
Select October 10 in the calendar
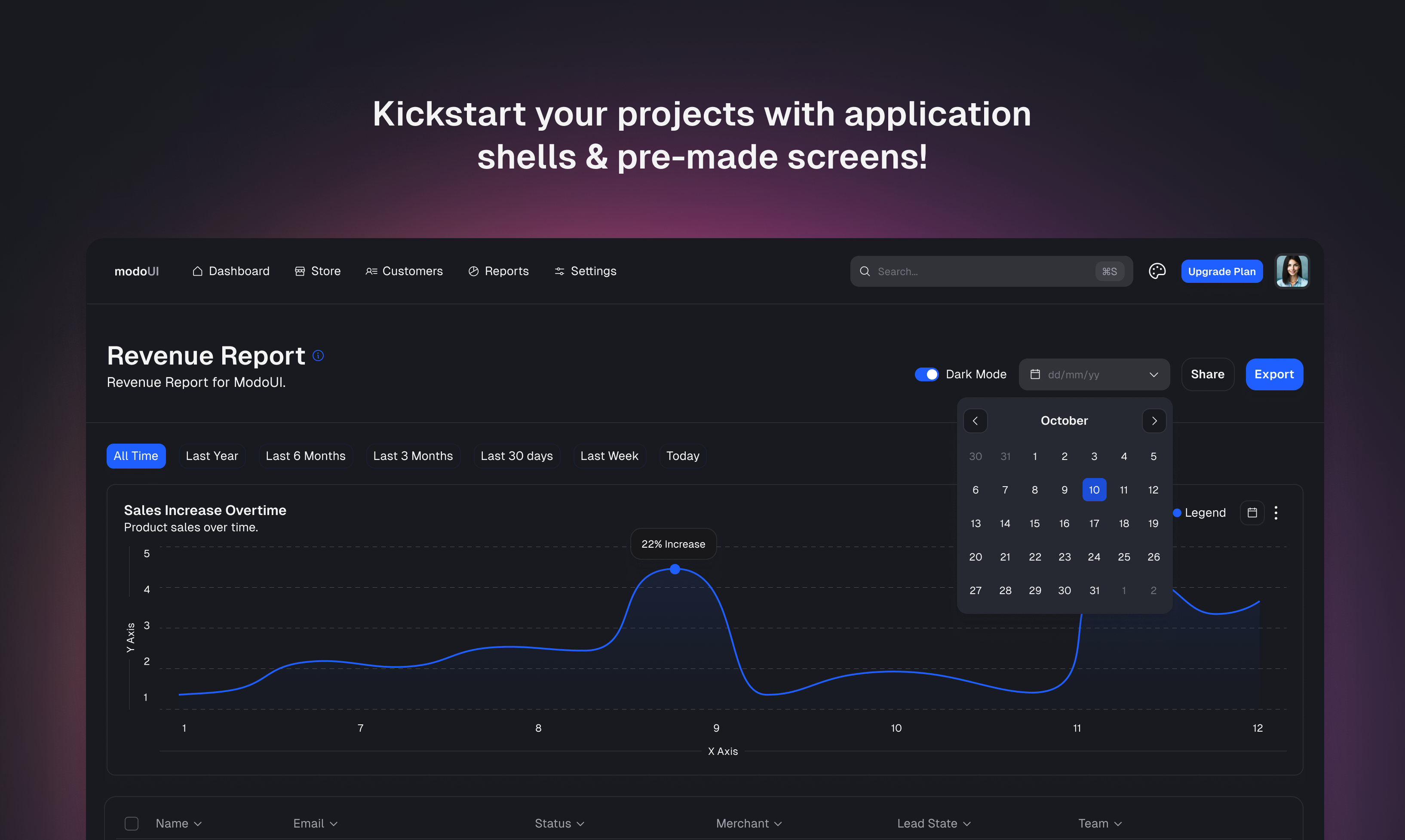pos(1094,490)
